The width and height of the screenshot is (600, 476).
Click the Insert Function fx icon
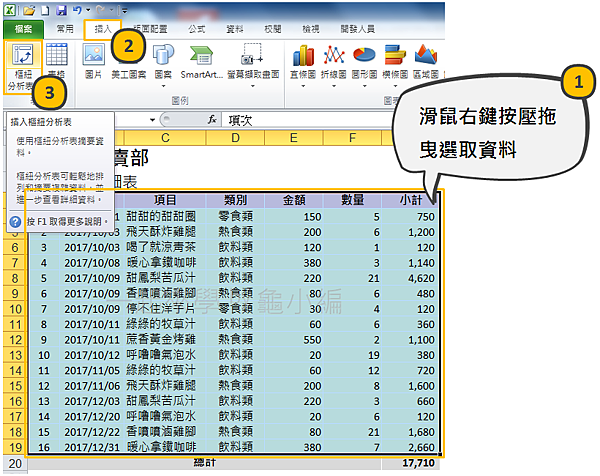pyautogui.click(x=212, y=118)
